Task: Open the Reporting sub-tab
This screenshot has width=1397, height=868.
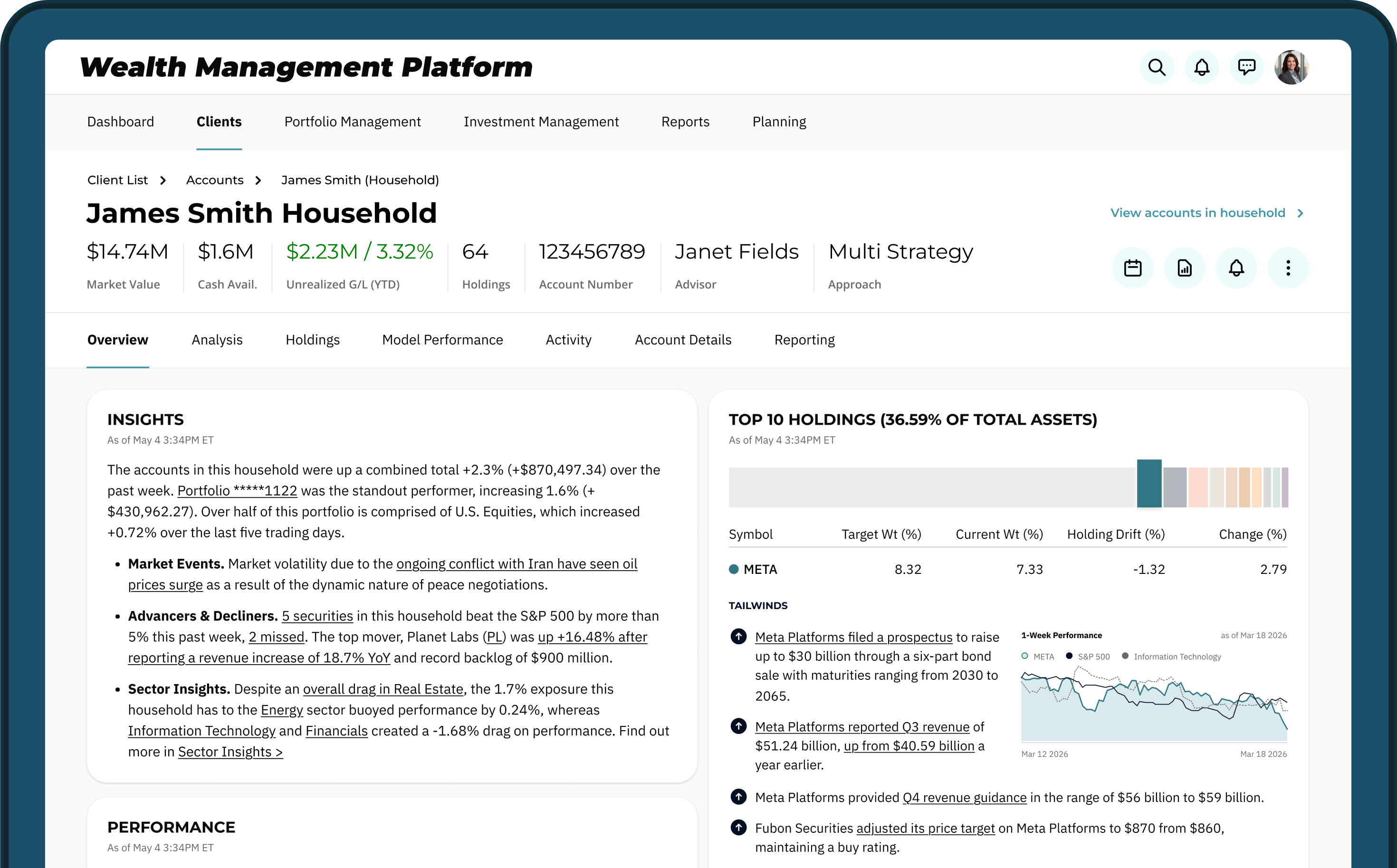Action: (804, 340)
